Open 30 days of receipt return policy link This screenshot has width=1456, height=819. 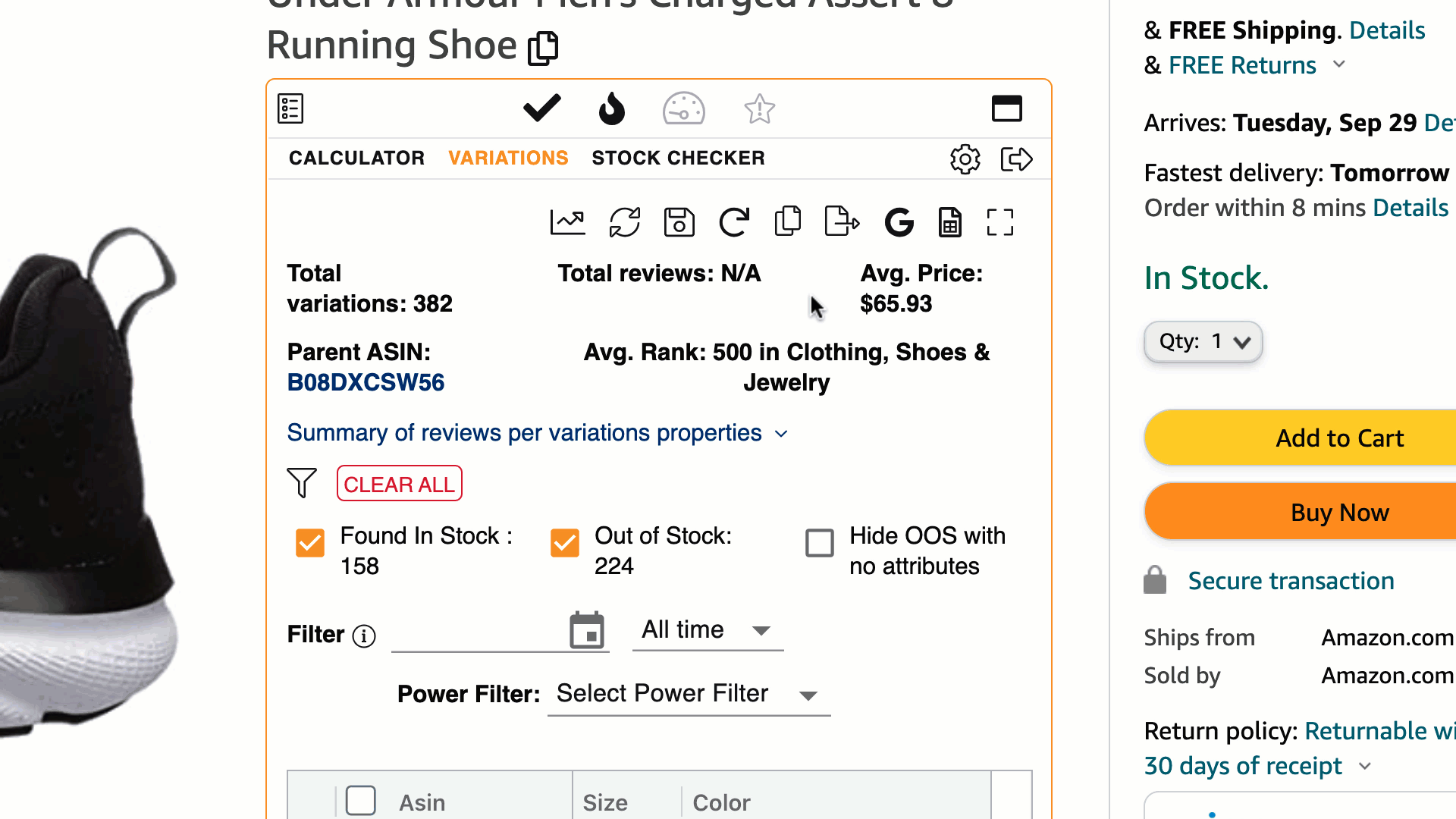point(1243,766)
